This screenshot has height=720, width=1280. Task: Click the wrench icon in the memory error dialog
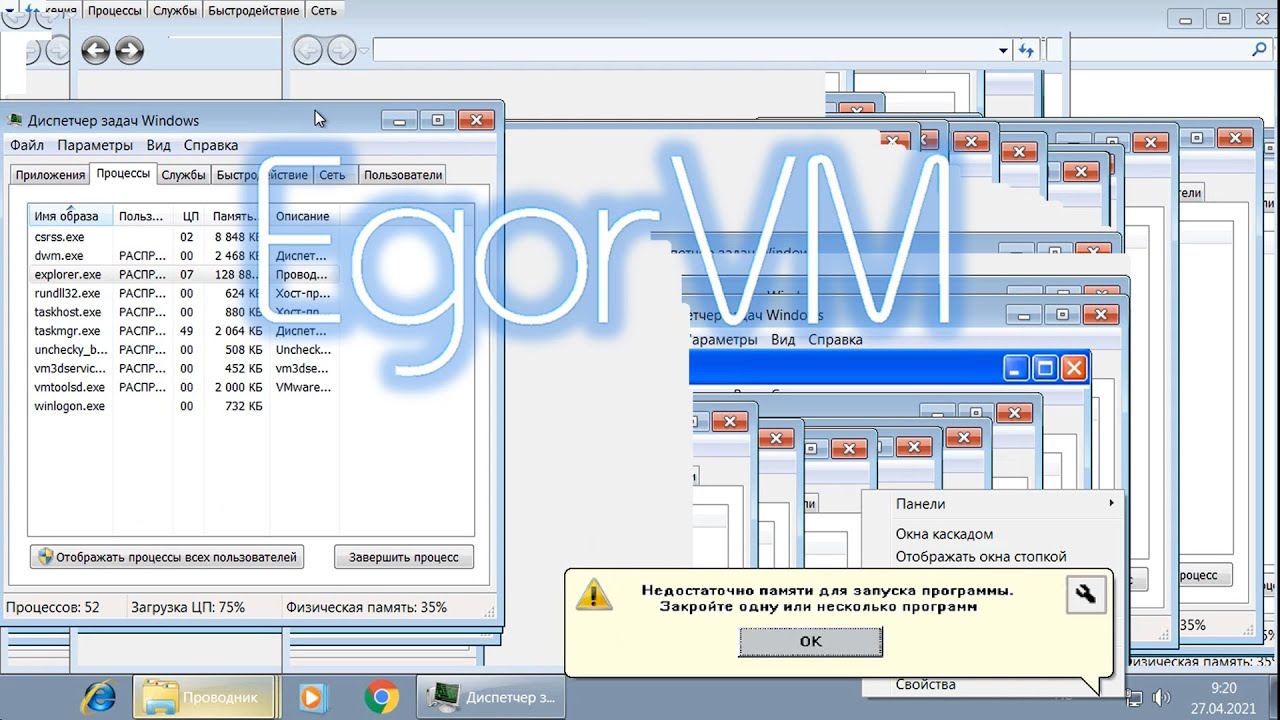[x=1085, y=594]
